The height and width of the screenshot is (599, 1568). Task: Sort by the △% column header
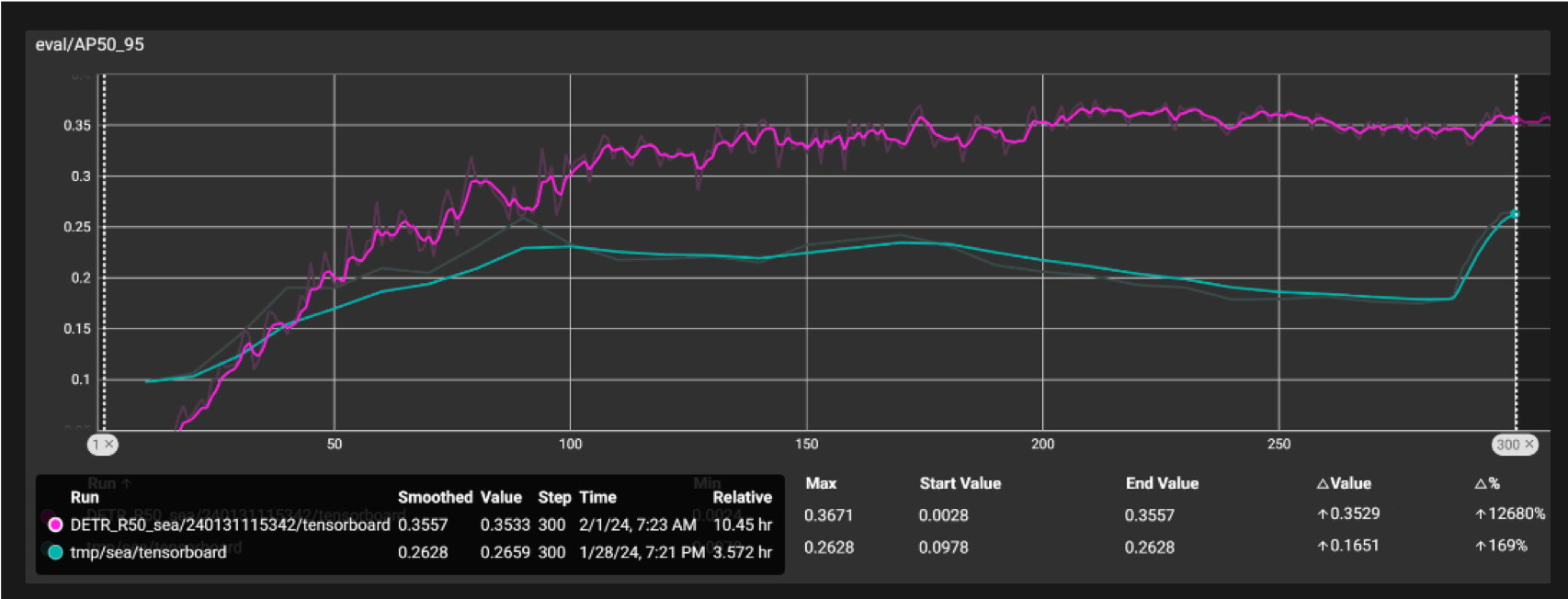click(x=1487, y=483)
